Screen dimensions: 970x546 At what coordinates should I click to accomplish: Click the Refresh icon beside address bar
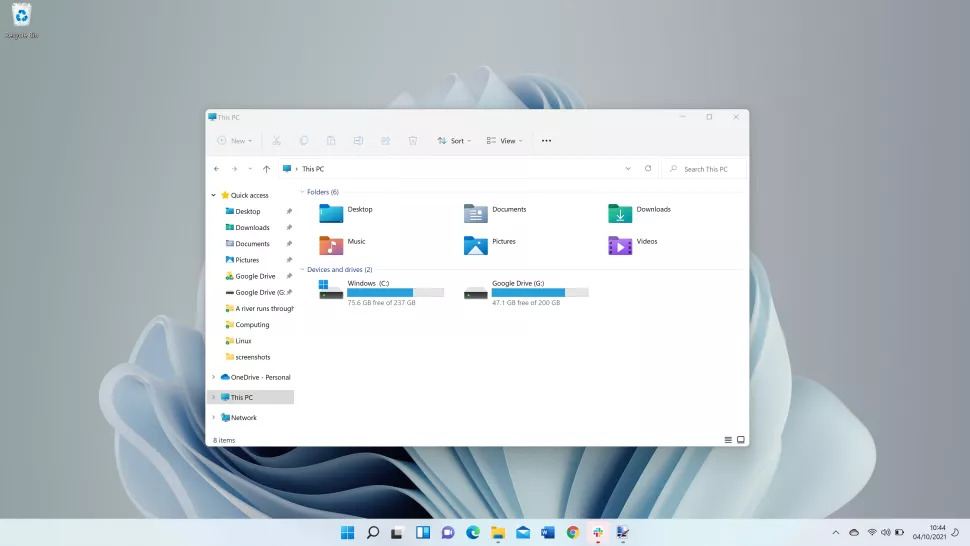coord(648,169)
